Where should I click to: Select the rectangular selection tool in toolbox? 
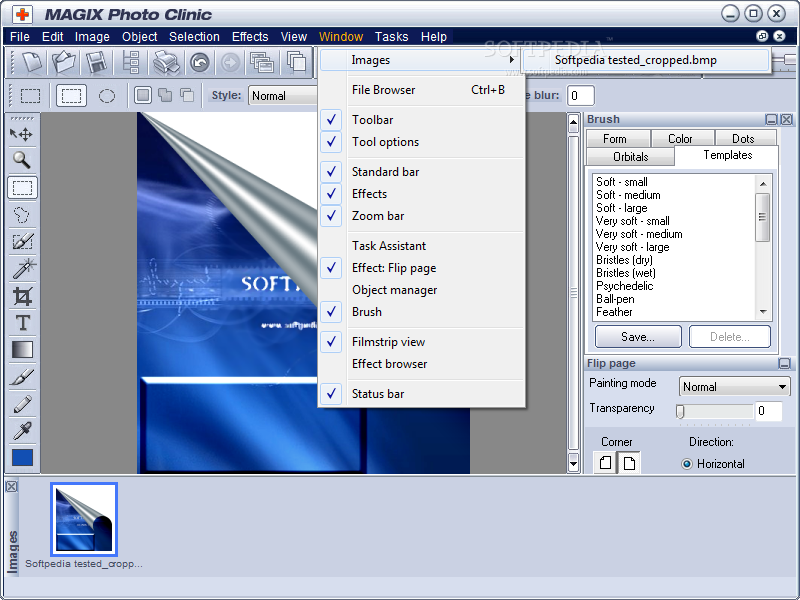pyautogui.click(x=22, y=187)
